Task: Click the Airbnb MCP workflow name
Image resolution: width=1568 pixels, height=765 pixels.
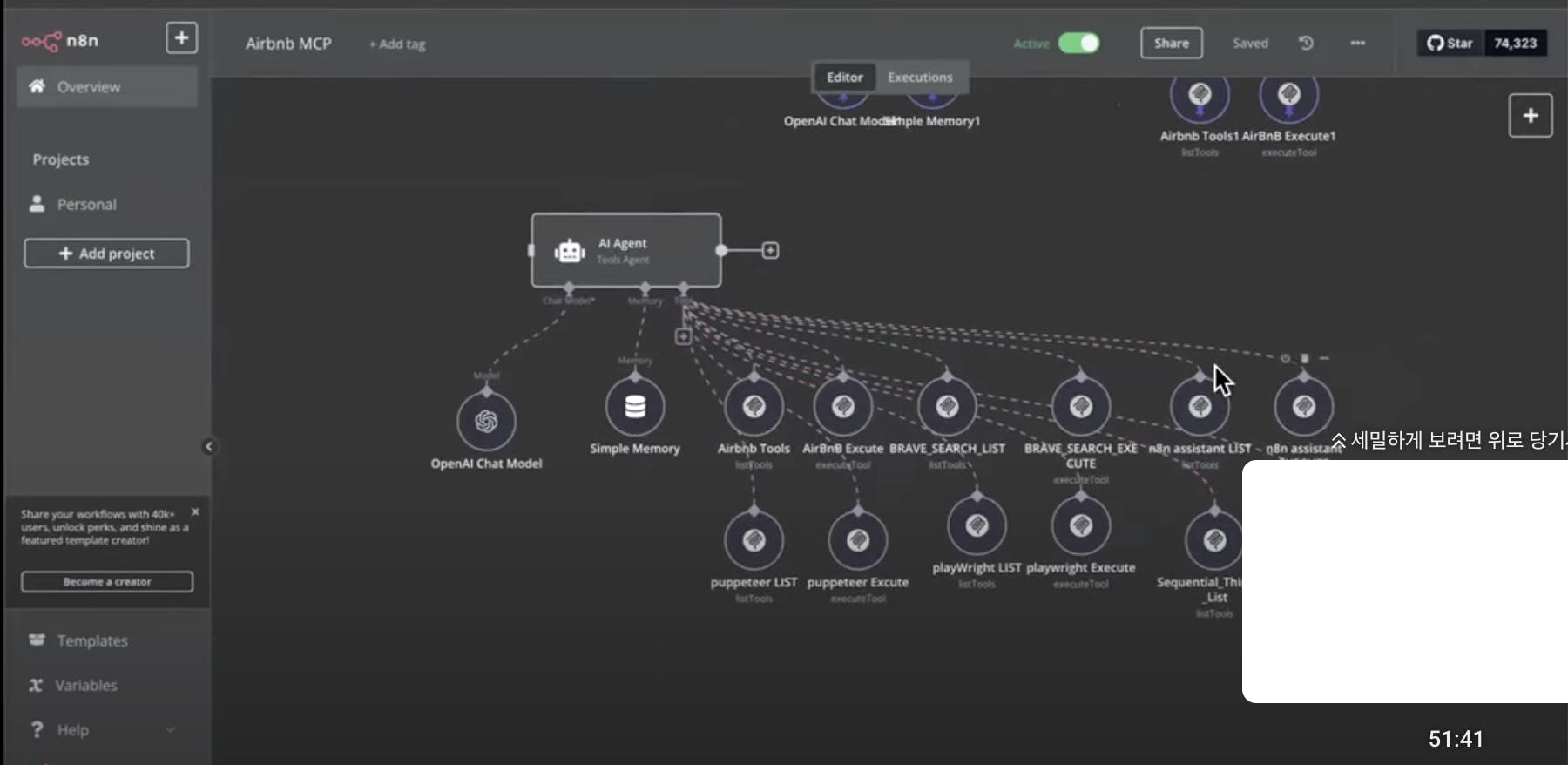Action: [x=288, y=44]
